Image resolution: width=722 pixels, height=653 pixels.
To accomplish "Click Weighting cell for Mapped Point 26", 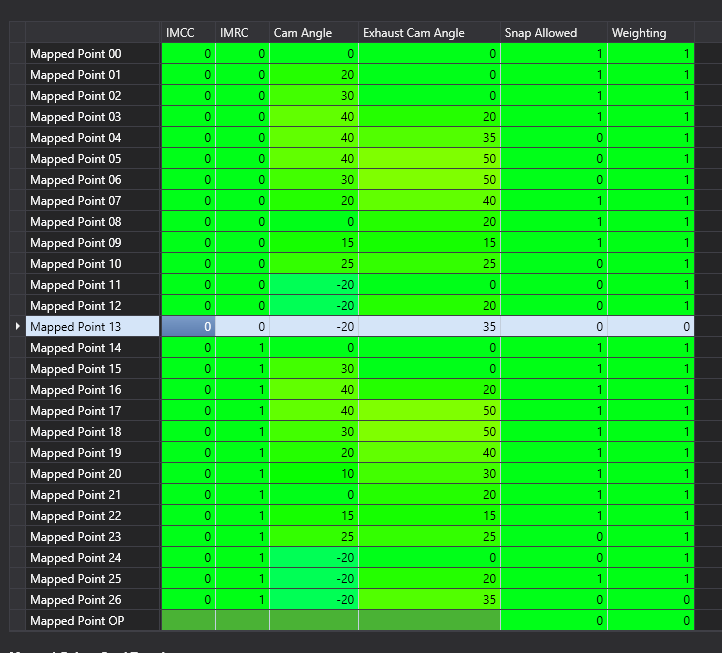I will click(x=651, y=600).
